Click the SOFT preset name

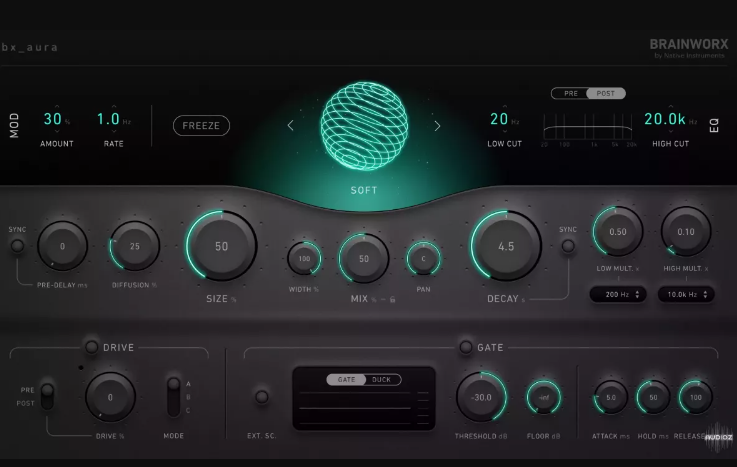364,190
